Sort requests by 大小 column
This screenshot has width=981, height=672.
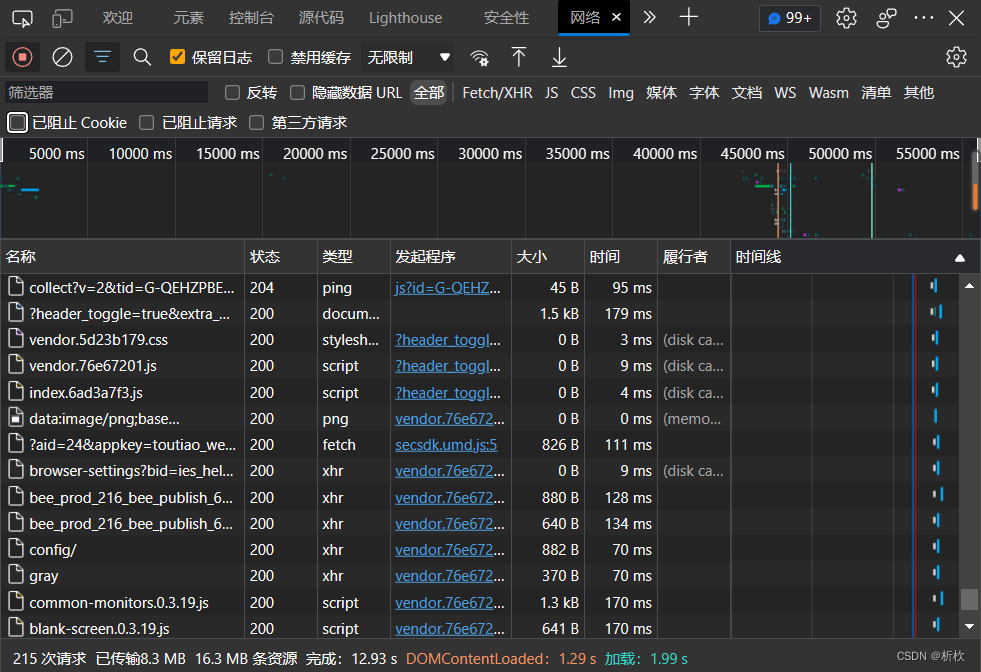pyautogui.click(x=547, y=257)
